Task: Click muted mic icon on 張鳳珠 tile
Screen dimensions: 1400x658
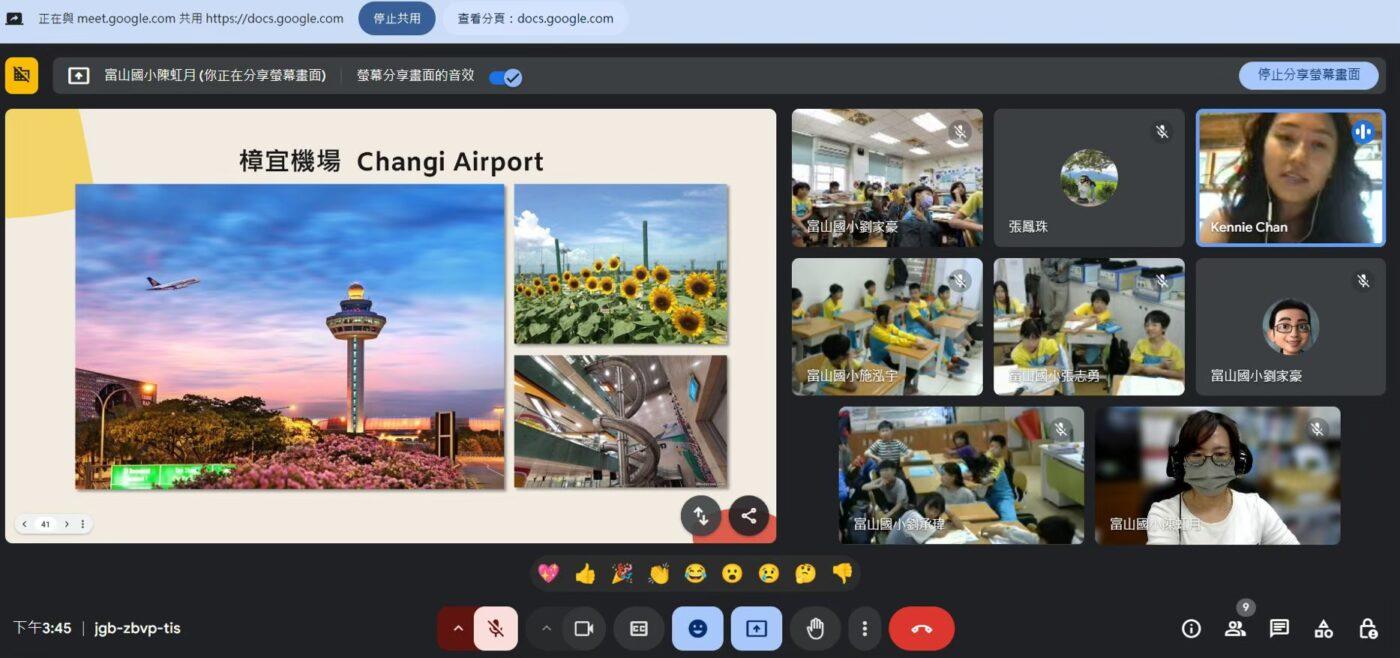Action: (1161, 132)
